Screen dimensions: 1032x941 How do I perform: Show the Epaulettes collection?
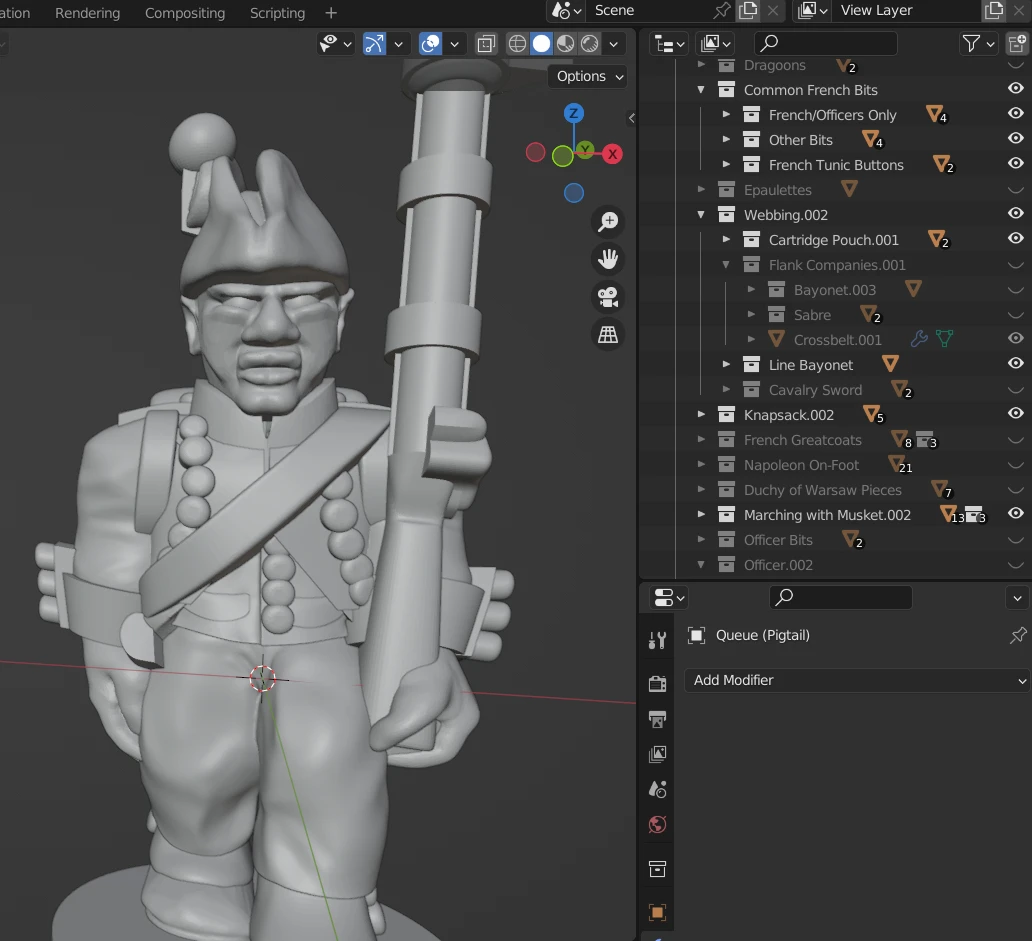[1016, 190]
